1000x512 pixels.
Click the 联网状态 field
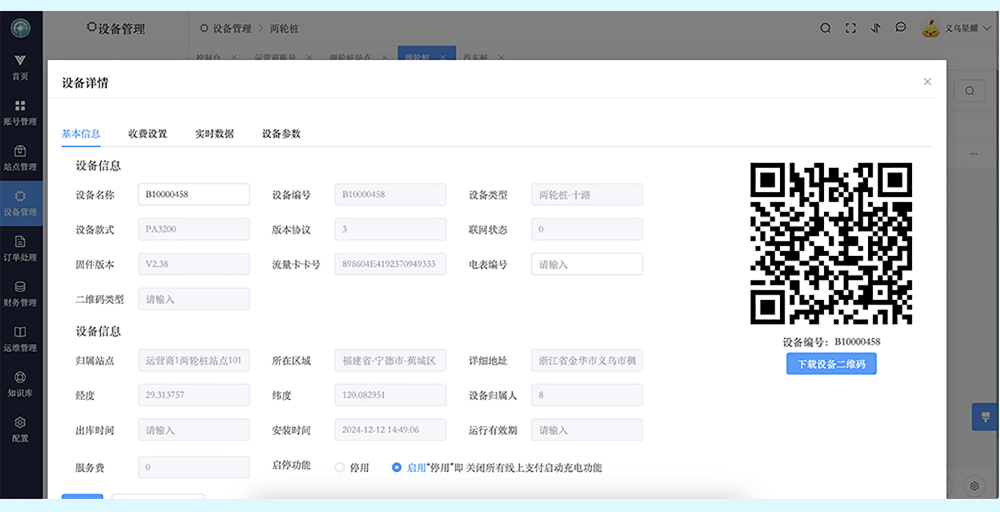click(x=587, y=229)
